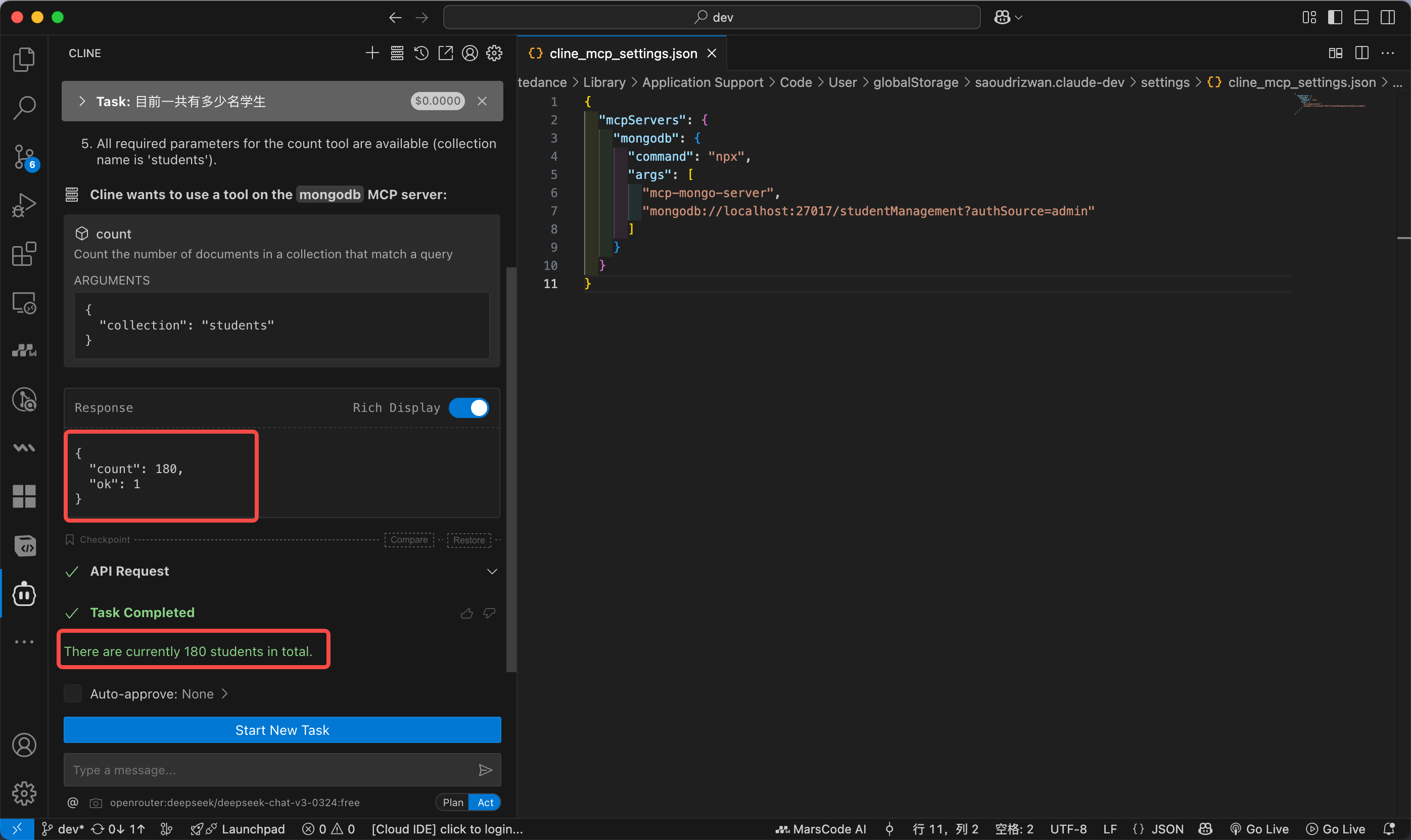This screenshot has width=1411, height=840.
Task: Attach an image with the camera icon
Action: click(96, 803)
